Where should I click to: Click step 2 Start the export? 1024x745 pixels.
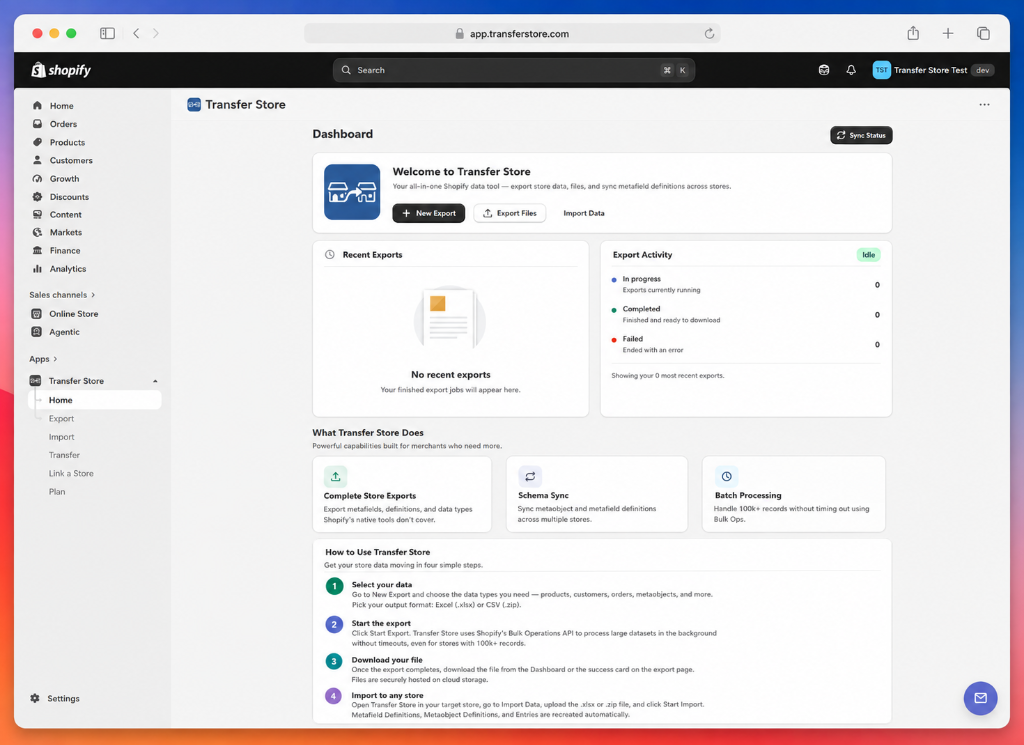click(381, 623)
